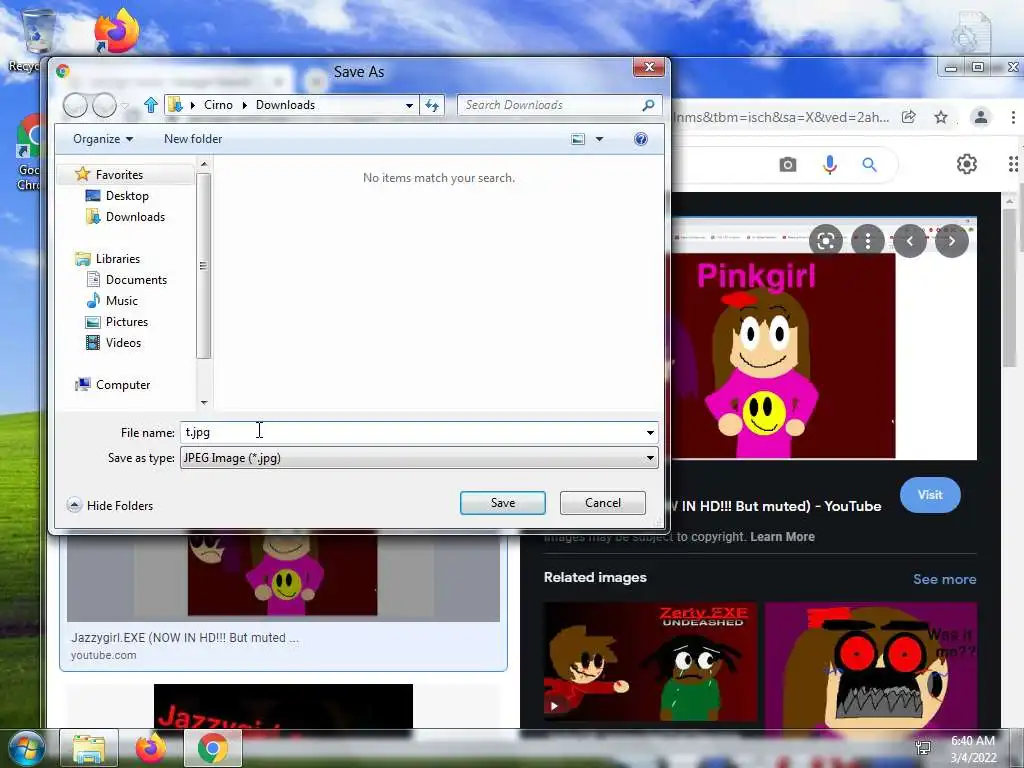Click the youtube.com source text

click(104, 655)
